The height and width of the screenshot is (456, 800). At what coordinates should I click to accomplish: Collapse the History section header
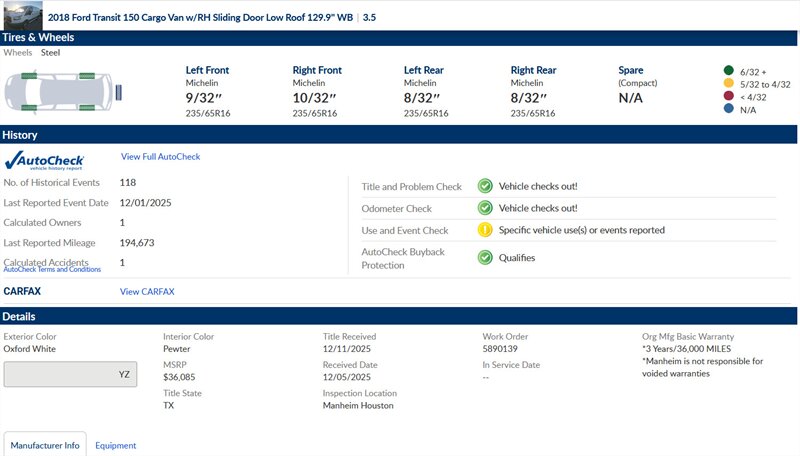point(400,135)
